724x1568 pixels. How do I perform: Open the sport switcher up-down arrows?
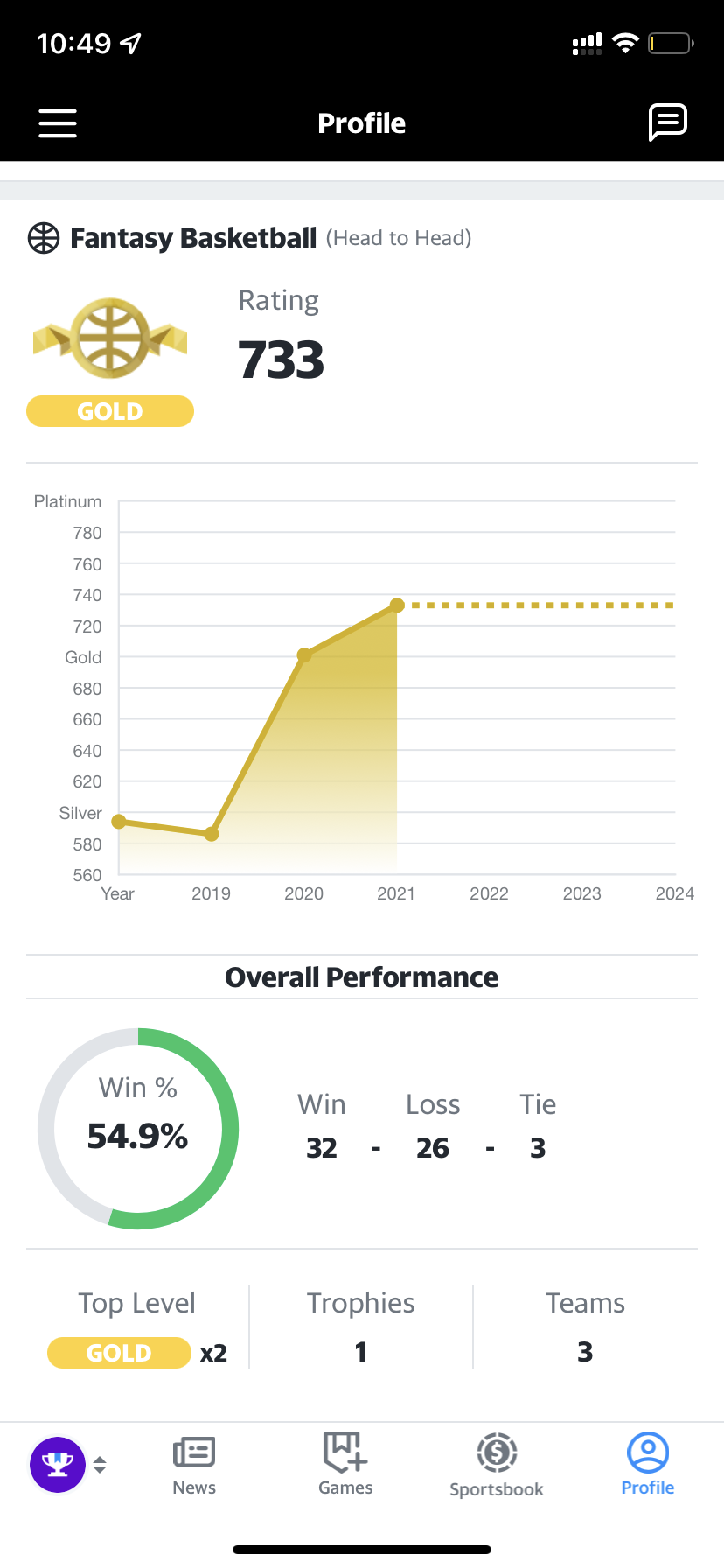point(100,1464)
